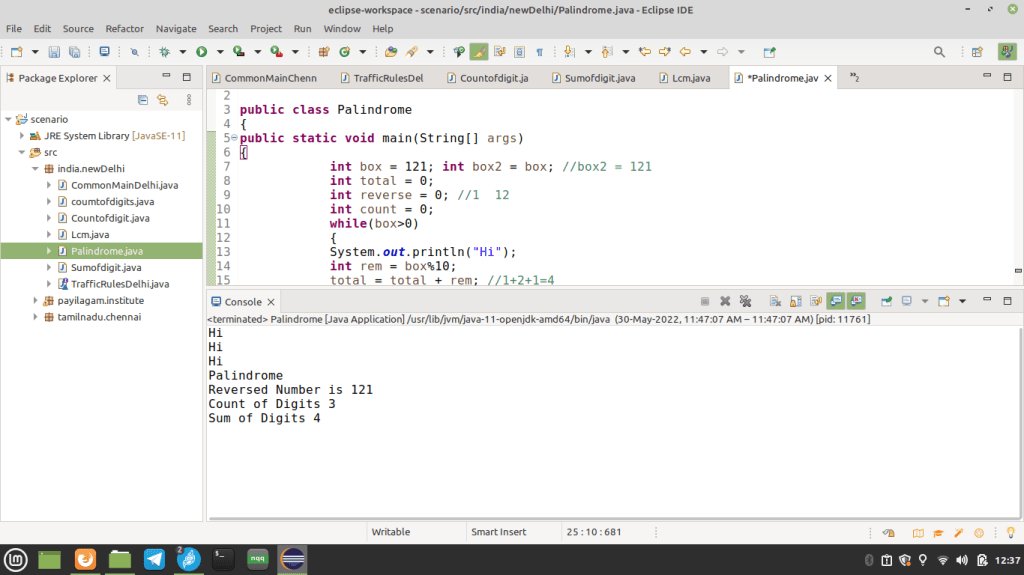Click the green Run button in toolbar
1024x575 pixels.
click(x=202, y=52)
